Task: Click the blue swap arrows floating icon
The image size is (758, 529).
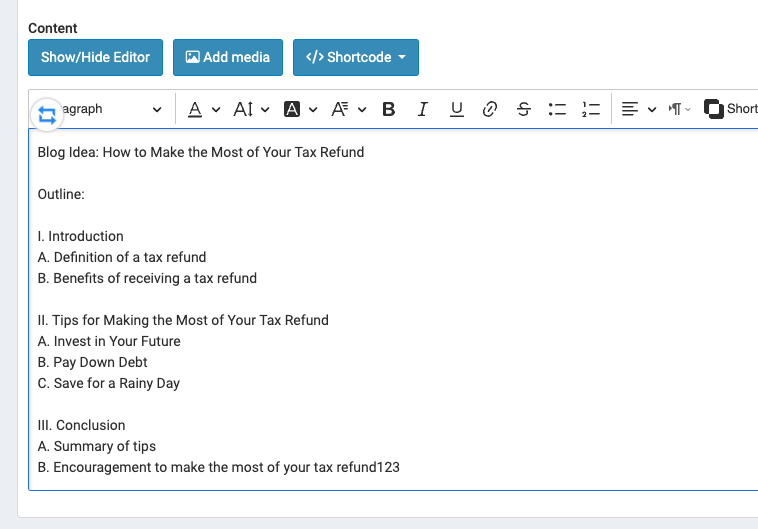Action: [x=47, y=116]
